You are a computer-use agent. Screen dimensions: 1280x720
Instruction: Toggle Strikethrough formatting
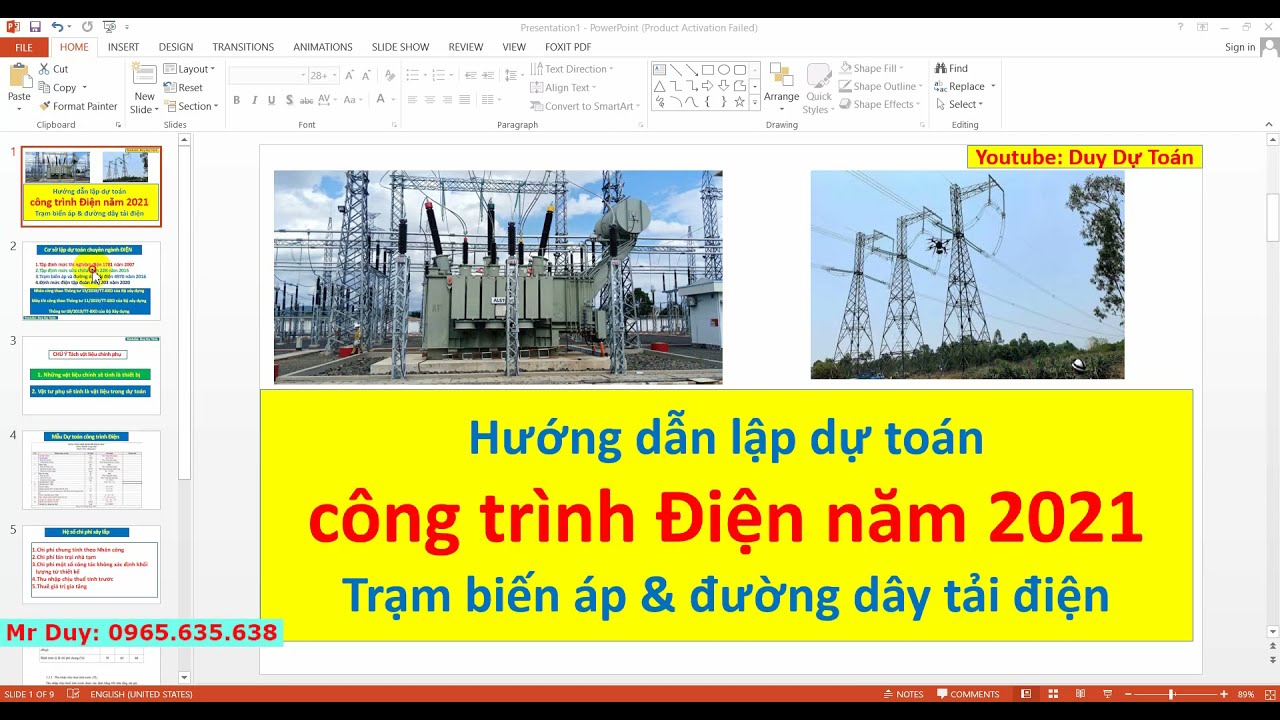pyautogui.click(x=307, y=100)
